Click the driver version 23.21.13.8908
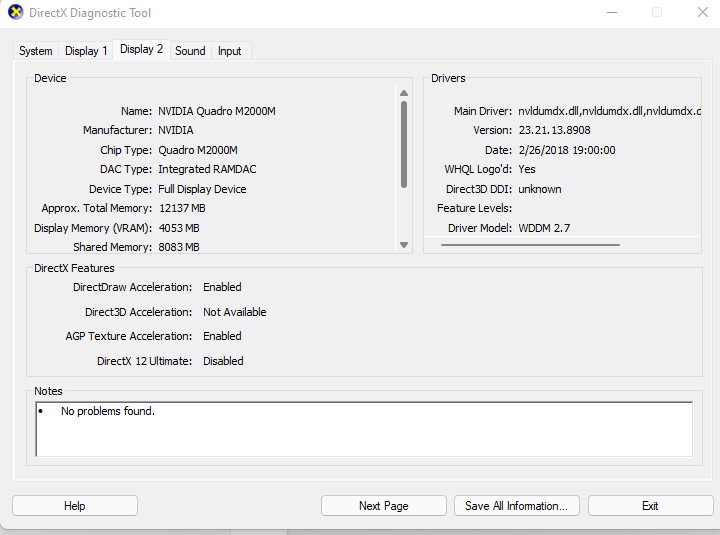This screenshot has height=535, width=720. pyautogui.click(x=554, y=130)
